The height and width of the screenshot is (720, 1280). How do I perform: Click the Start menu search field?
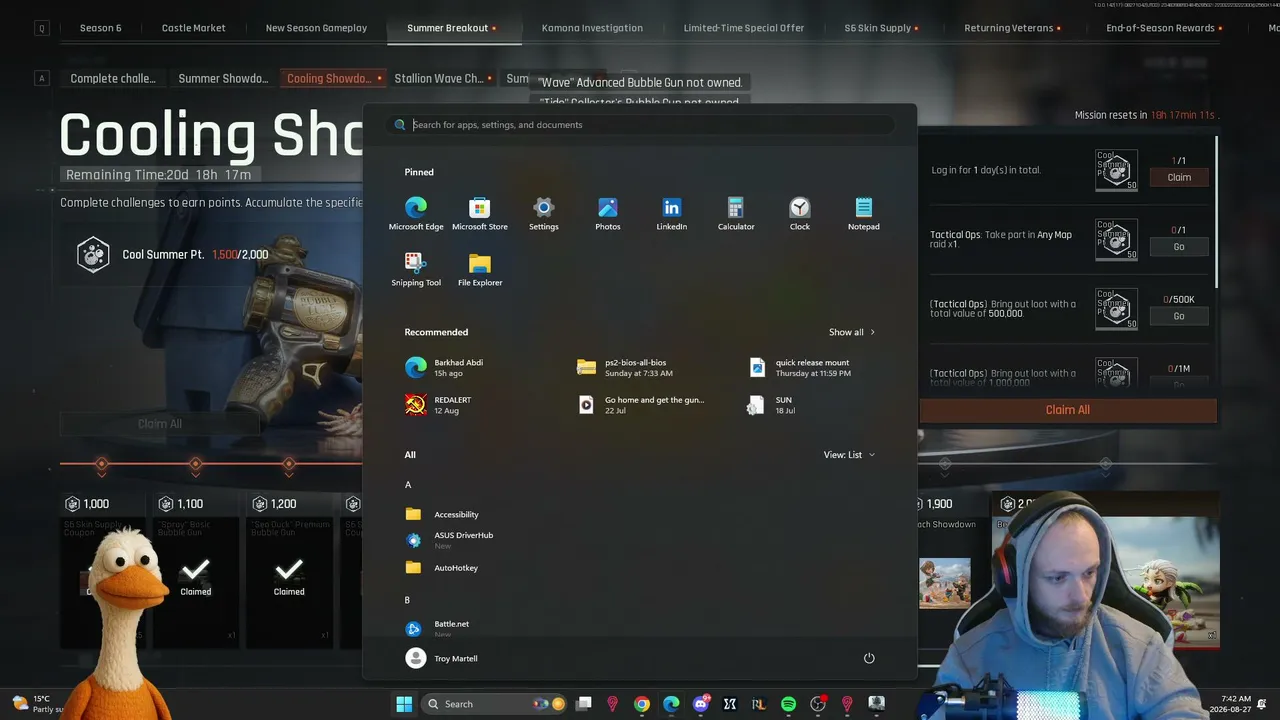click(x=640, y=125)
